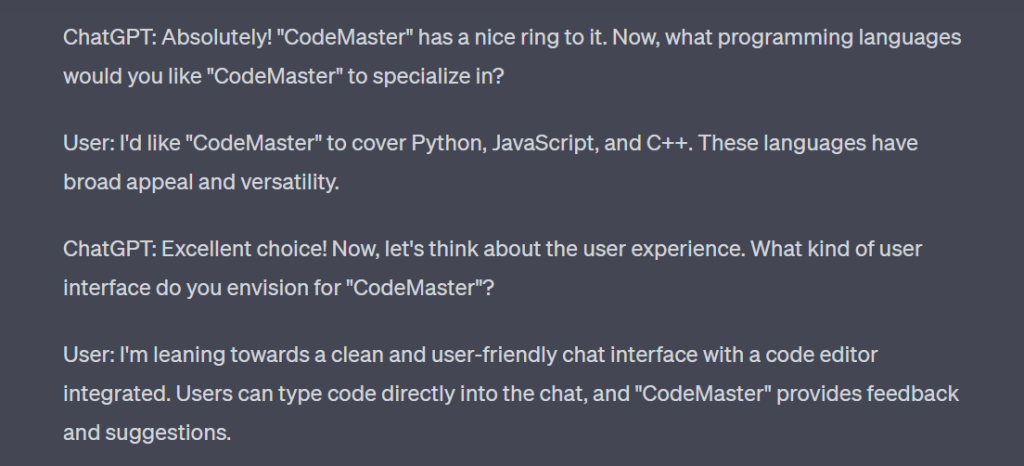Click "Excellent choice!" in ChatGPT reply
Screen dimensions: 1024x466
pos(244,249)
